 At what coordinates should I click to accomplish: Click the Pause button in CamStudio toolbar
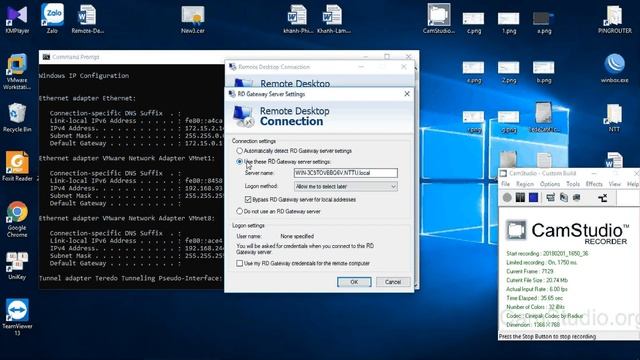(520, 198)
